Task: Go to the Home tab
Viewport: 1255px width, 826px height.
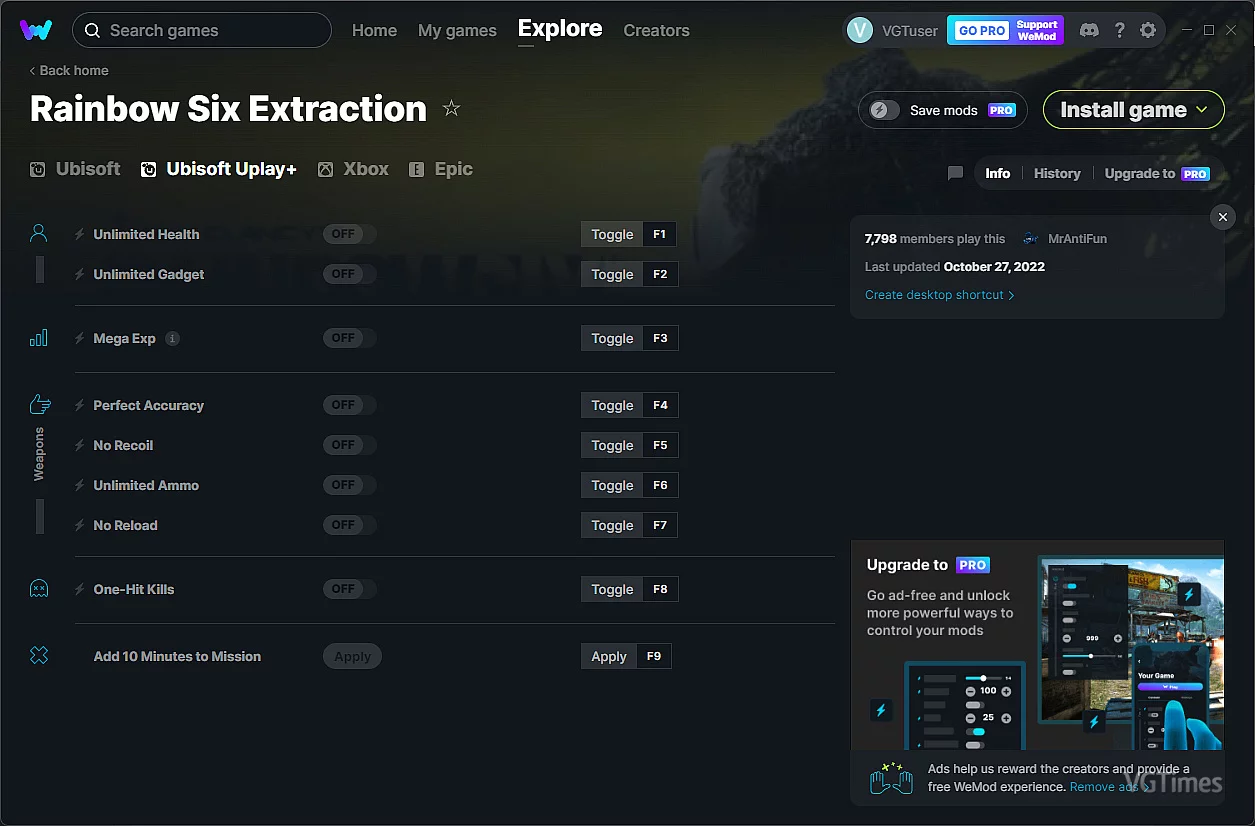Action: click(x=374, y=30)
